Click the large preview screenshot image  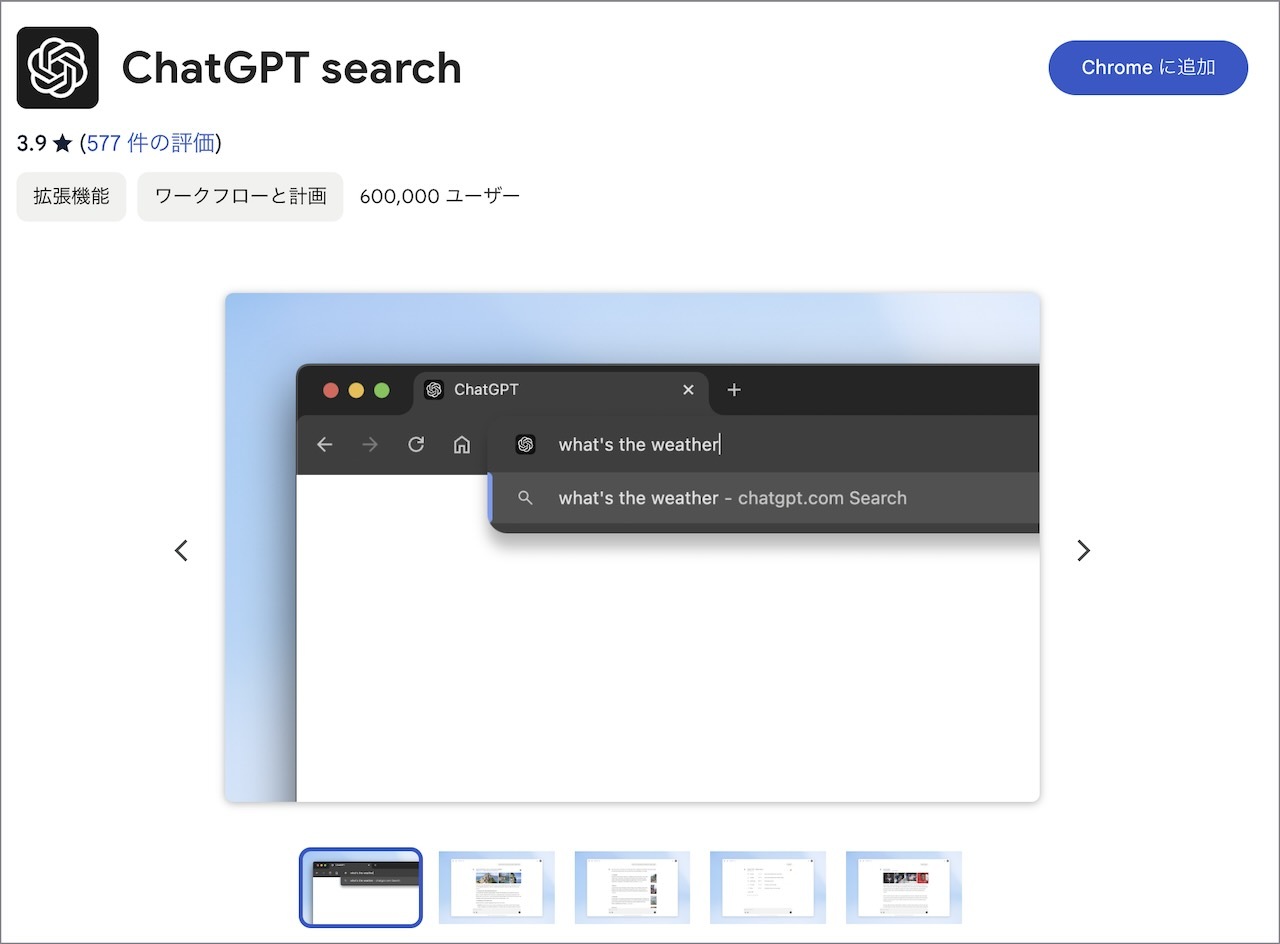click(x=632, y=547)
